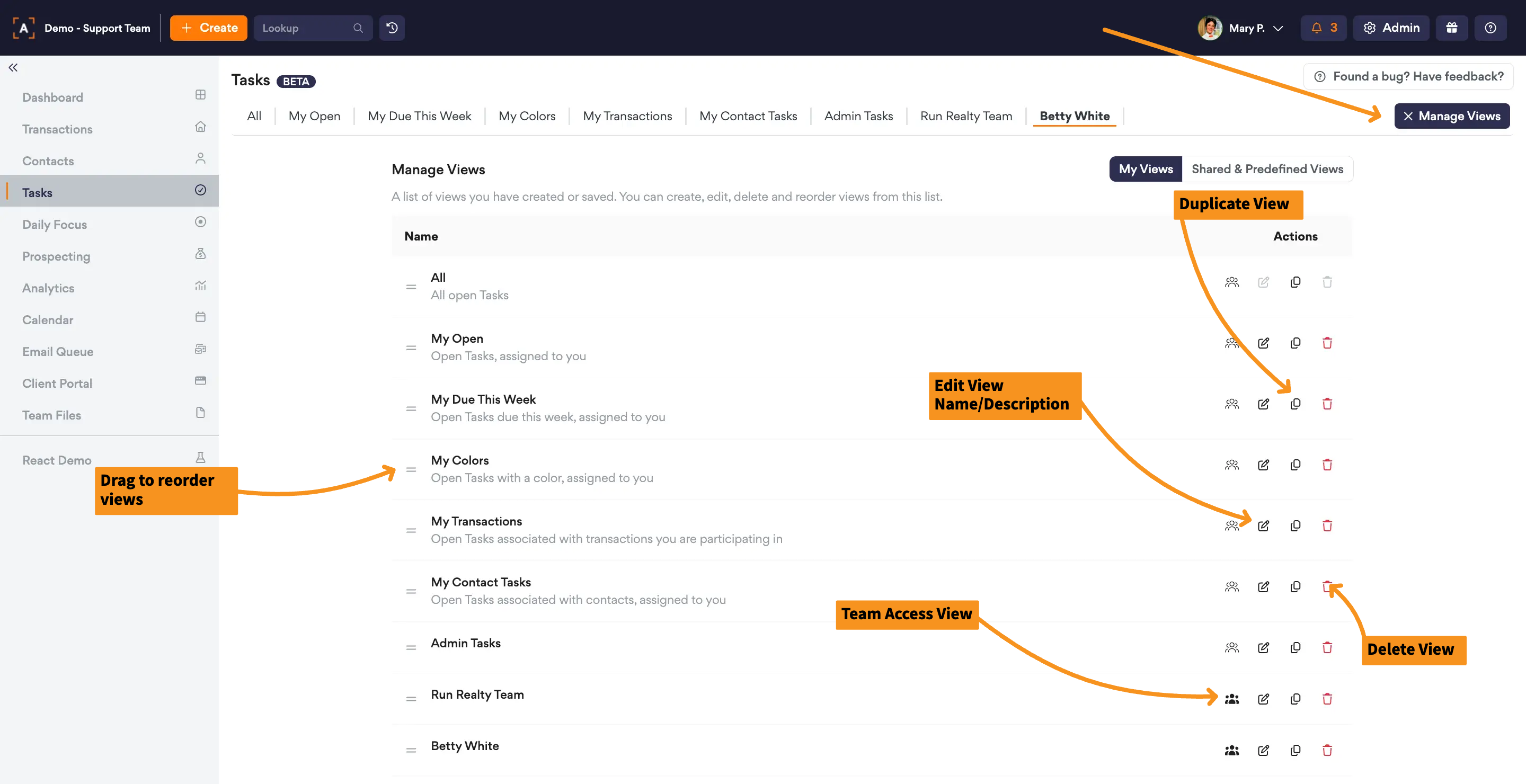The height and width of the screenshot is (784, 1526).
Task: Click the Create button
Action: 209,28
